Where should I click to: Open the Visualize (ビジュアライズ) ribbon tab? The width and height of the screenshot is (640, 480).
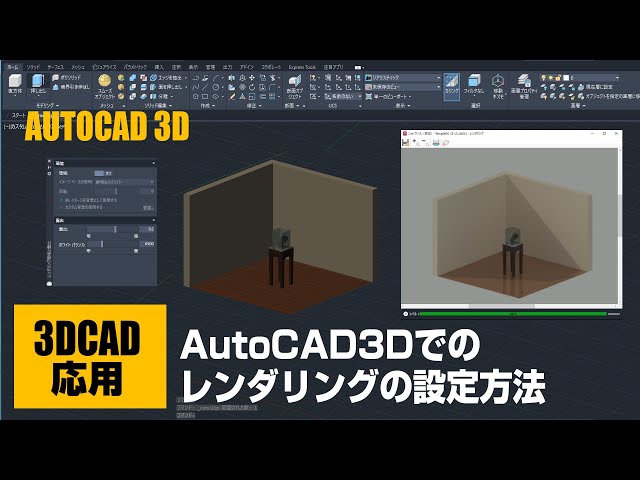tap(104, 67)
